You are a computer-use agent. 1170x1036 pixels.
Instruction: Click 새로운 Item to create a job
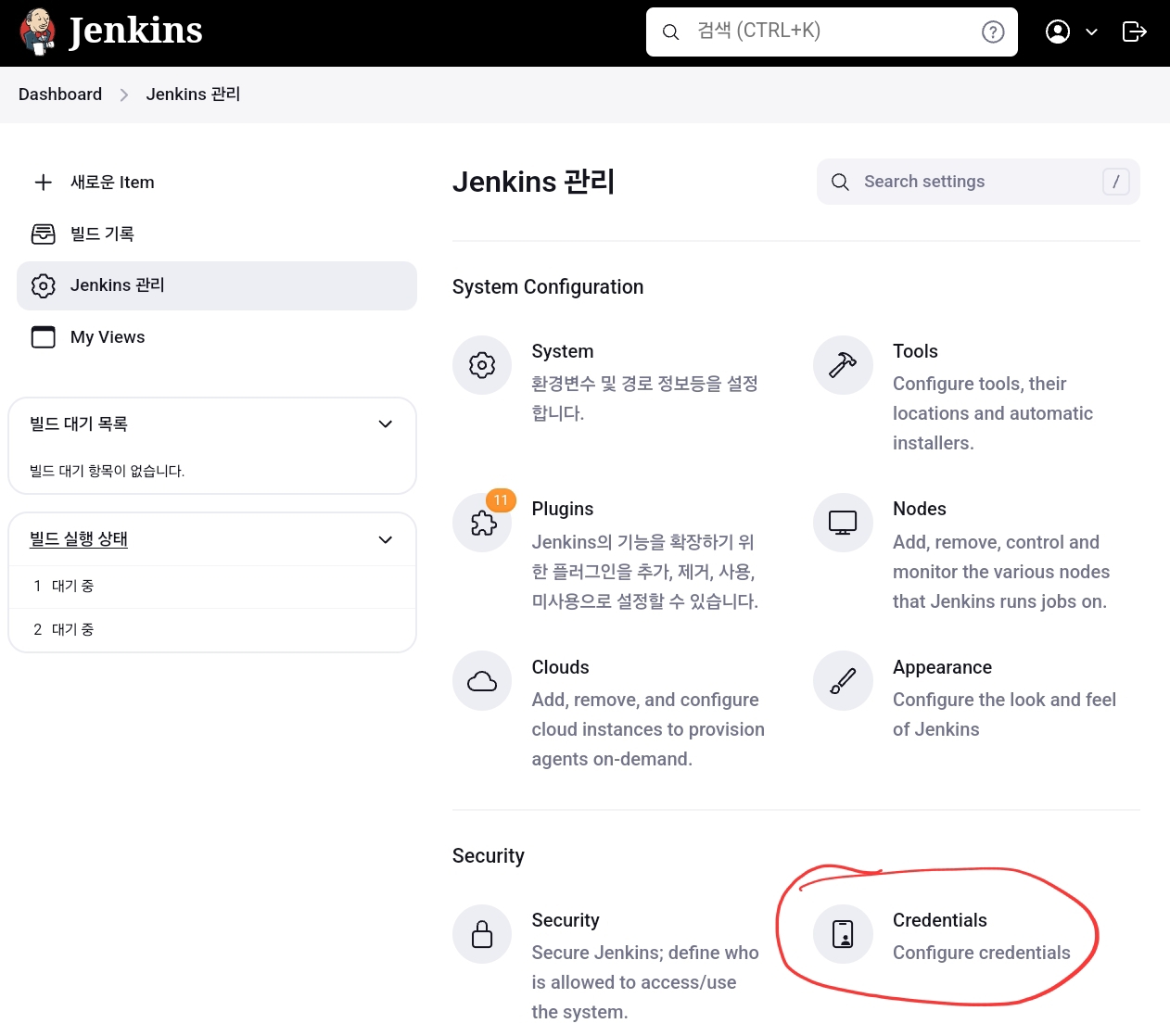pyautogui.click(x=112, y=182)
